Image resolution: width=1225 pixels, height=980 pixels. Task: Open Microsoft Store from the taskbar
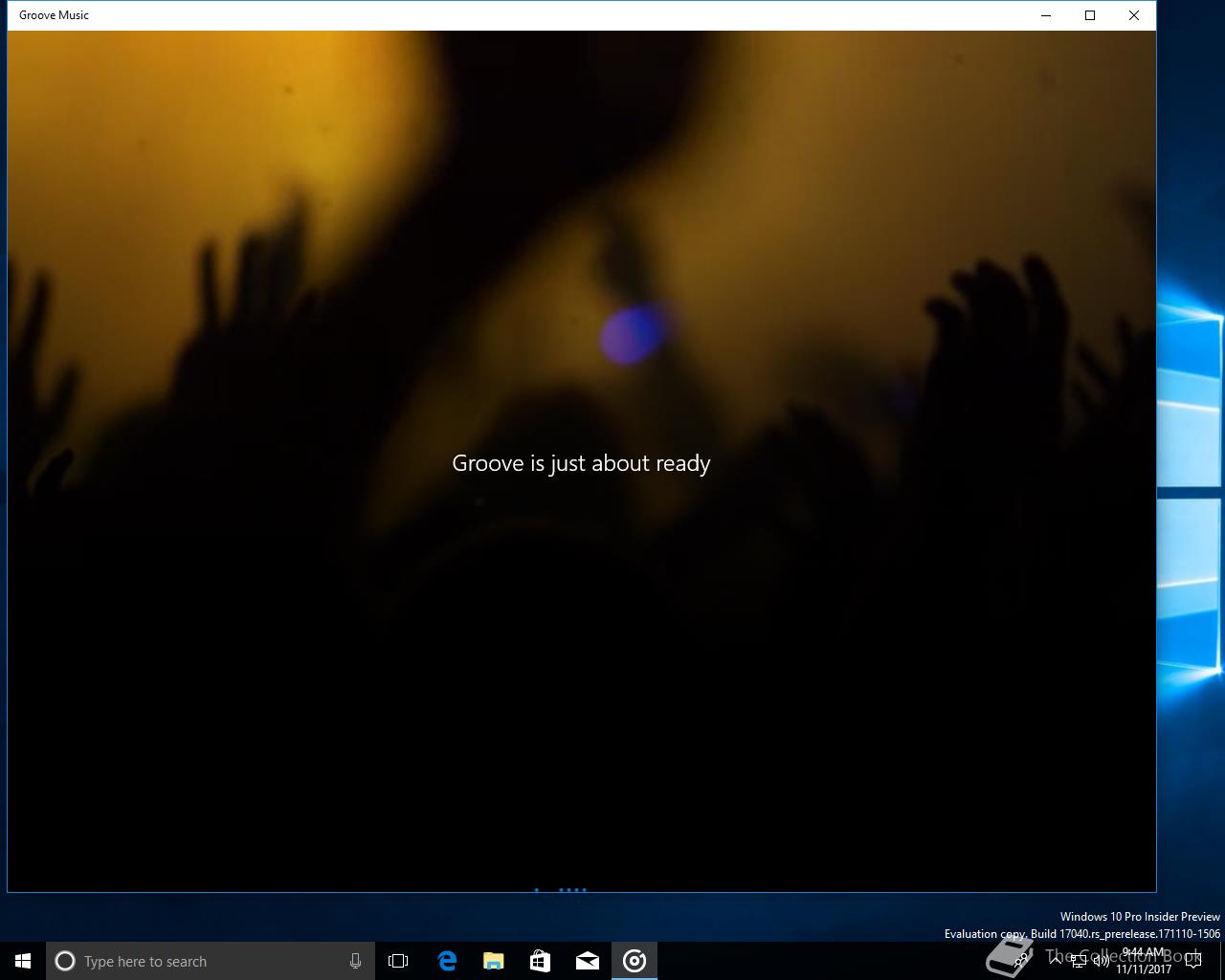click(540, 961)
